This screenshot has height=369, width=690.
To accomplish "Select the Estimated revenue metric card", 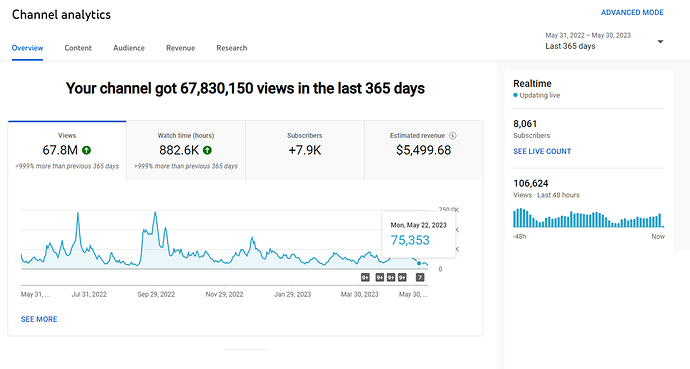I will pyautogui.click(x=423, y=150).
